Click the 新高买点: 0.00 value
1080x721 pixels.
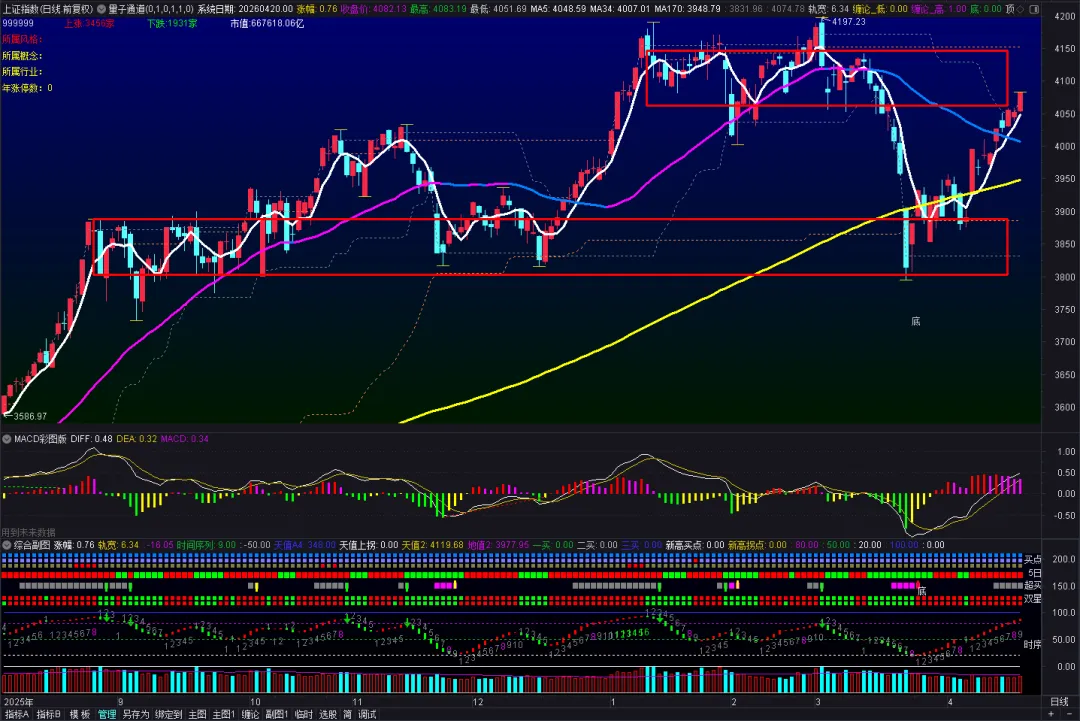coord(695,545)
